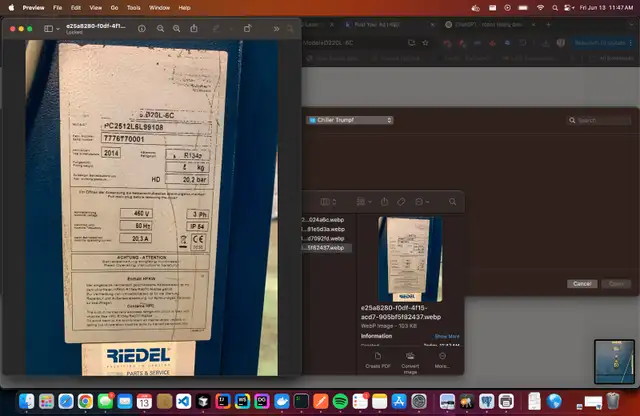The image size is (640, 416).
Task: Open the Preview app menu
Action: click(x=33, y=7)
